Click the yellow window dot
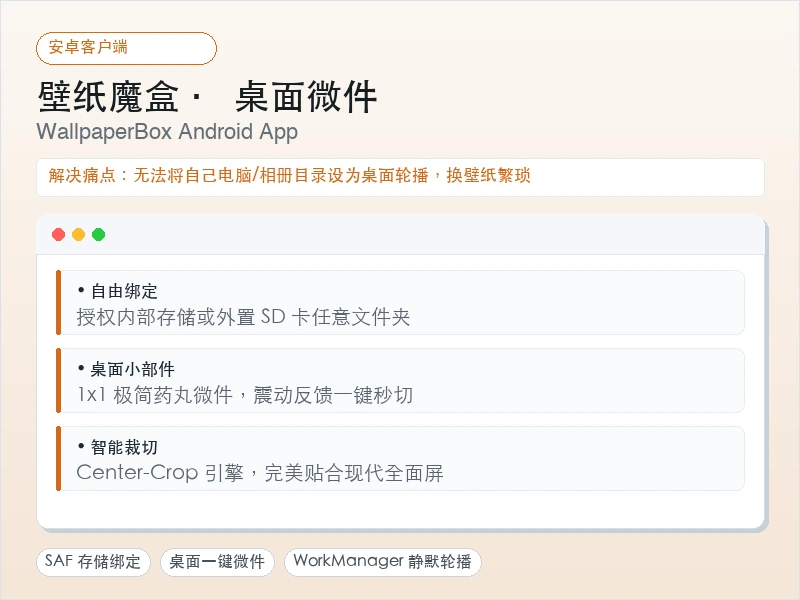The width and height of the screenshot is (800, 600). click(79, 234)
